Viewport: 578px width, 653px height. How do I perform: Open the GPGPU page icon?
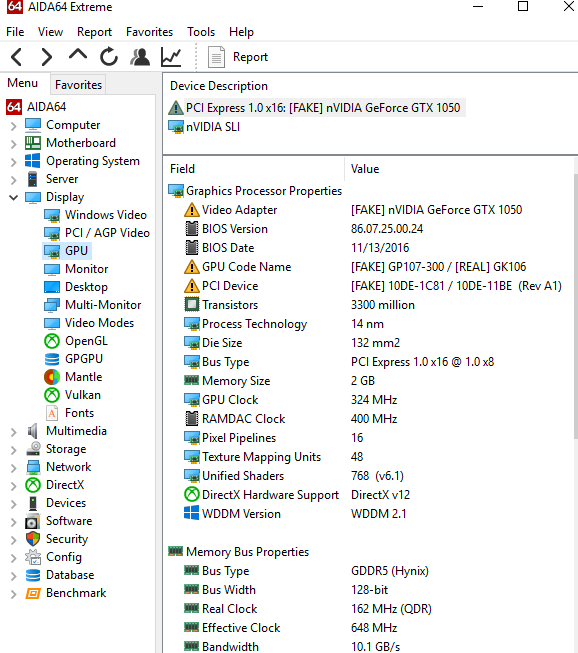[52, 359]
